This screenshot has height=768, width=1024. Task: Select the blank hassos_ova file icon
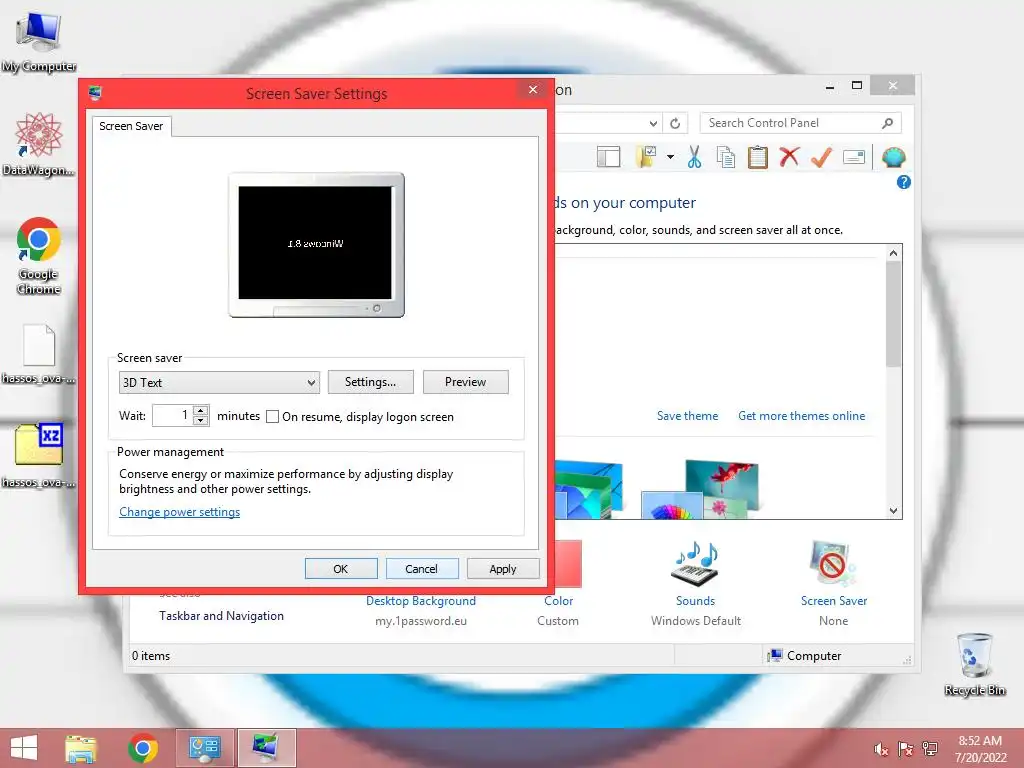tap(39, 353)
